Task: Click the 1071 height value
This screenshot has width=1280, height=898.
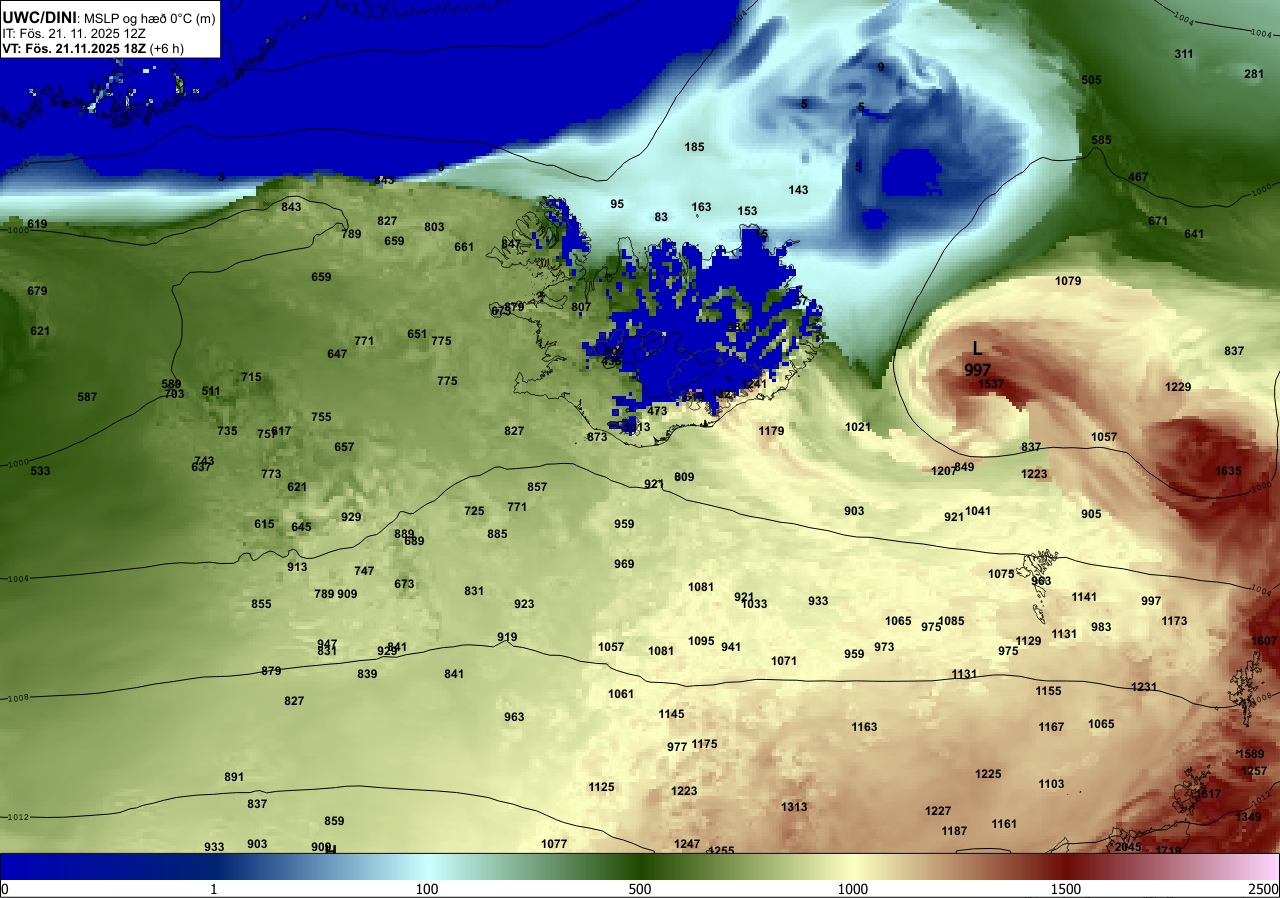Action: point(784,661)
